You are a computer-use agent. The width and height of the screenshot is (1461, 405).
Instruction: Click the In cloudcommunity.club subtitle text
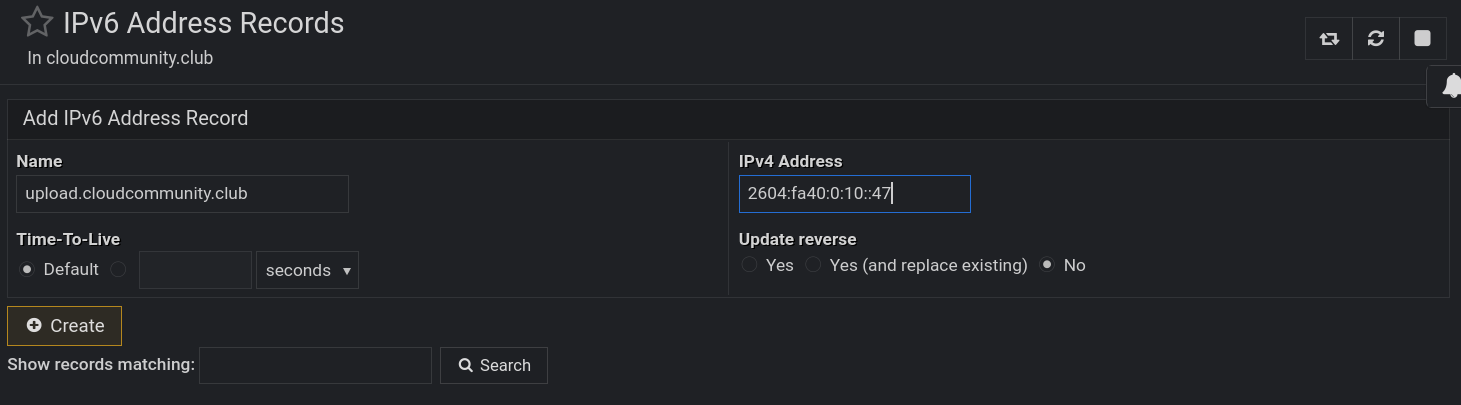120,58
